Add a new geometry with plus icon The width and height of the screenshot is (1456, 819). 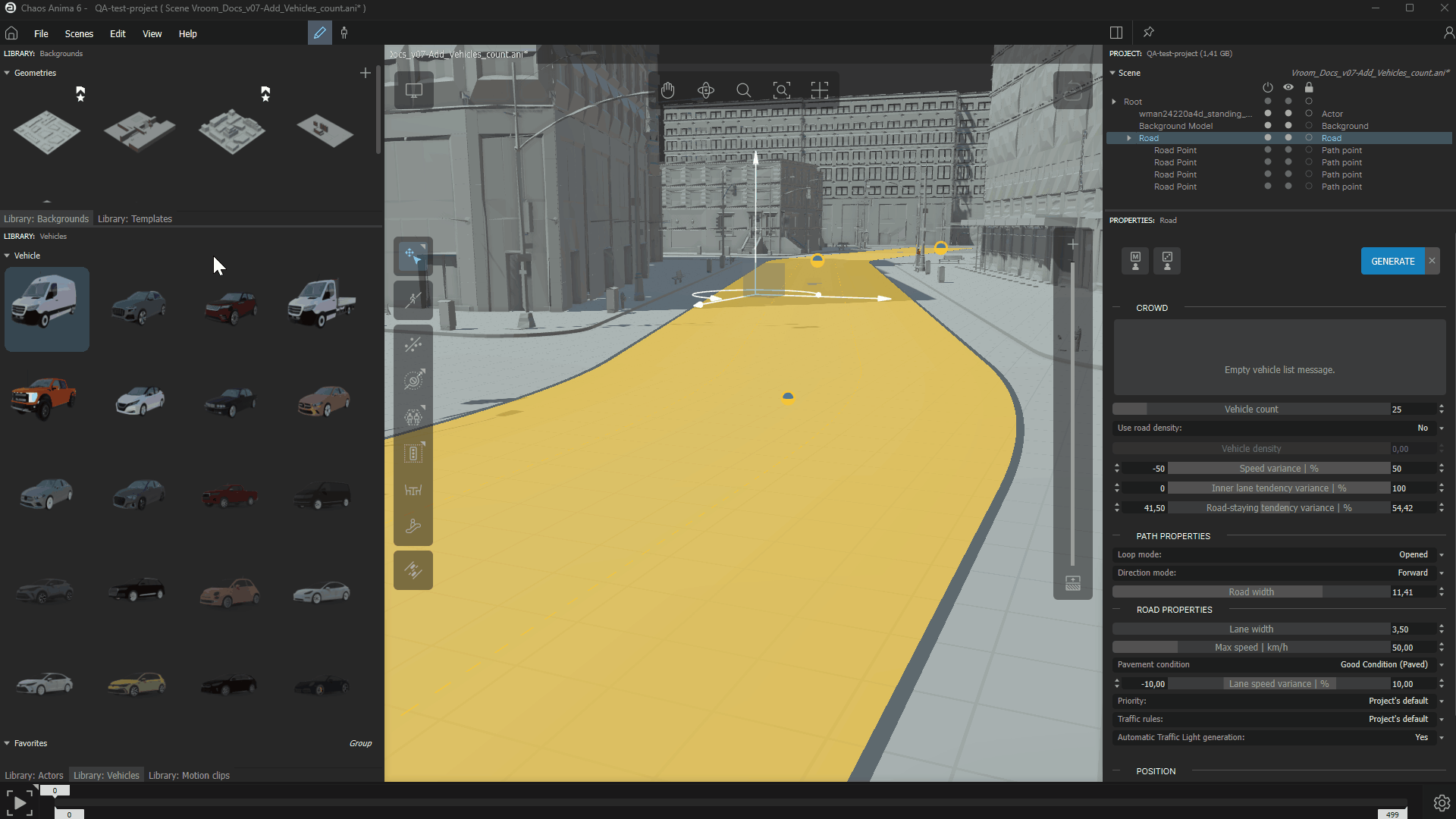click(x=366, y=73)
